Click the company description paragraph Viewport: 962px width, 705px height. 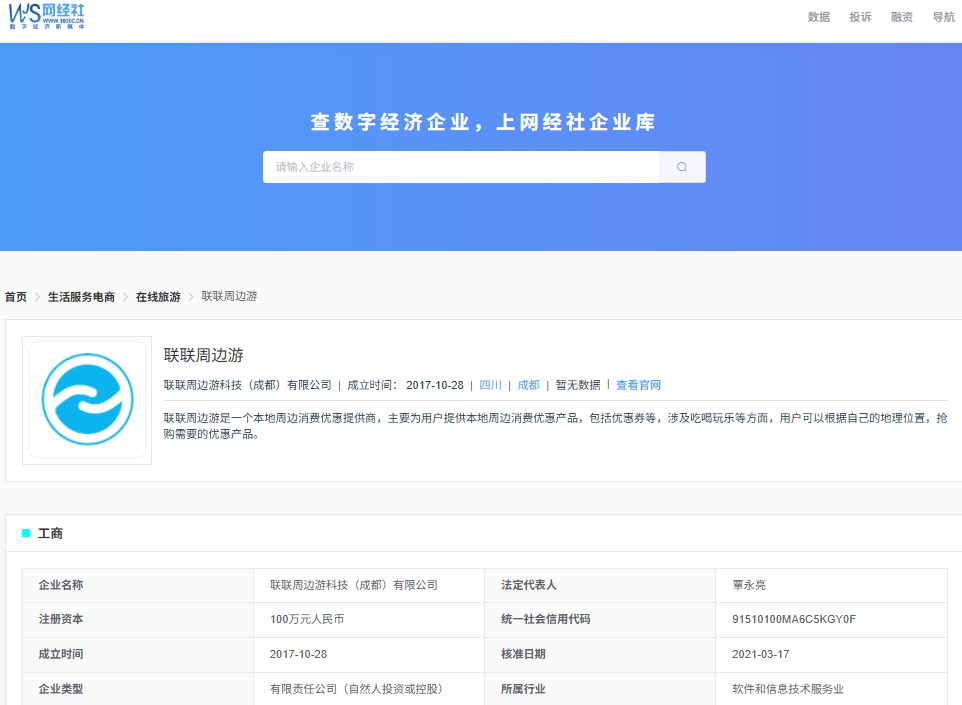pos(555,426)
